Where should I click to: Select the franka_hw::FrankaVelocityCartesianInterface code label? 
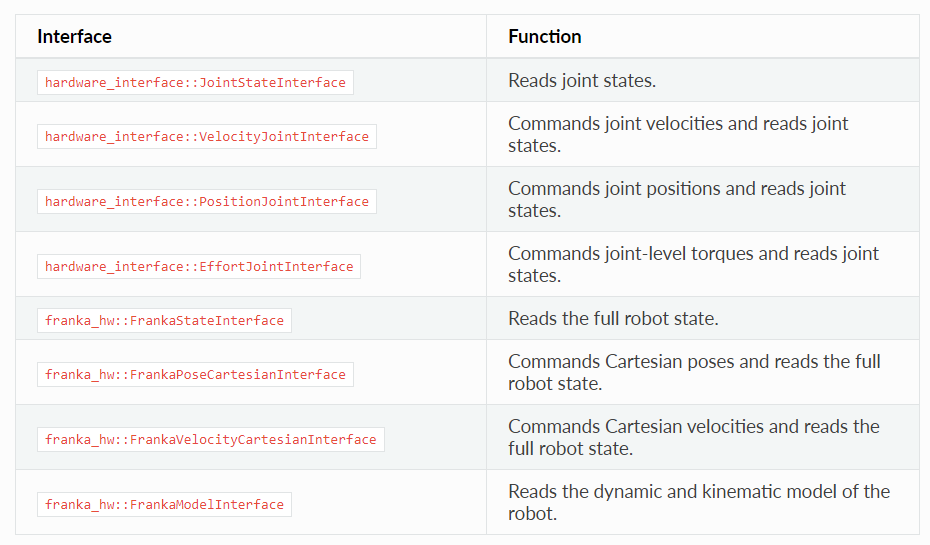(x=210, y=439)
